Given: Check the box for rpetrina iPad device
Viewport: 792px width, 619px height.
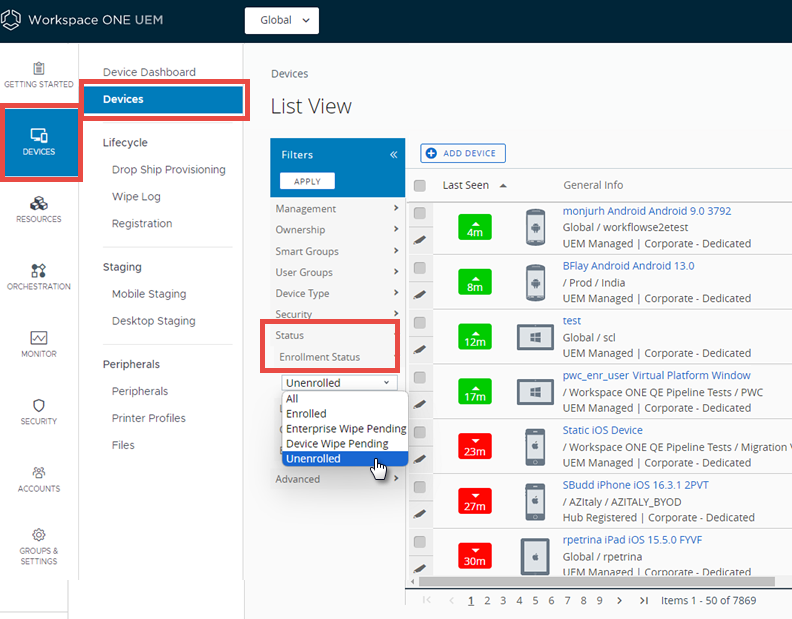Looking at the screenshot, I should 420,542.
